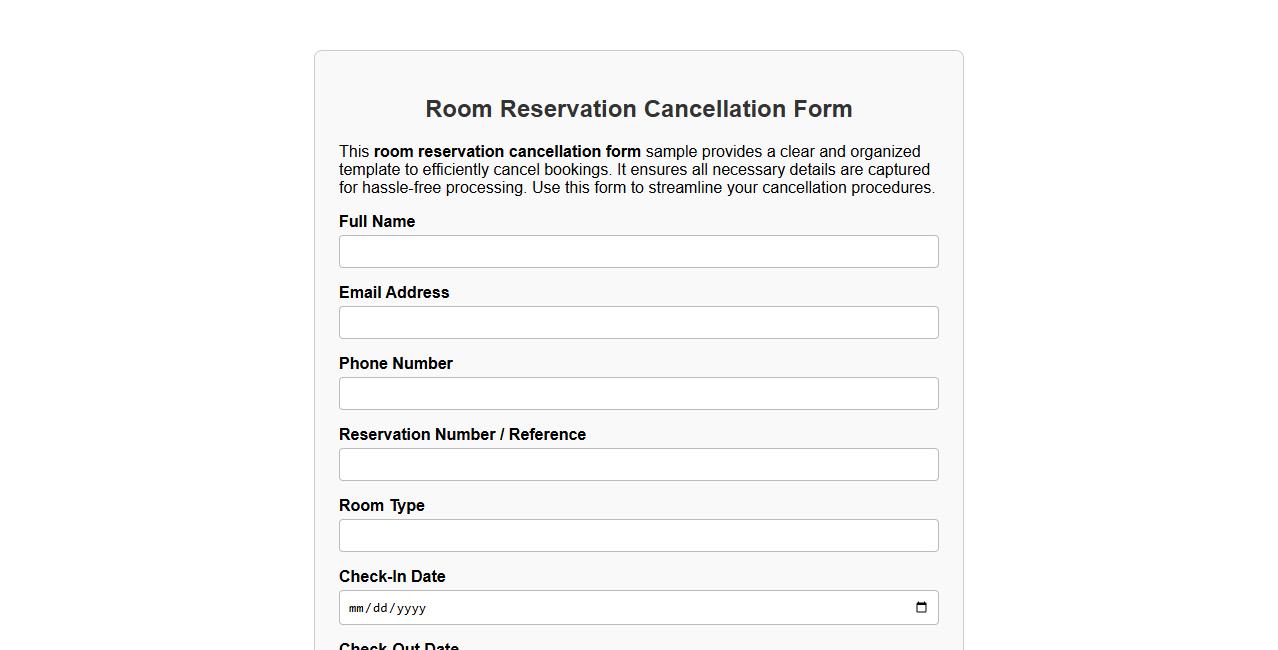Click the Email Address label
The image size is (1278, 650).
[394, 292]
